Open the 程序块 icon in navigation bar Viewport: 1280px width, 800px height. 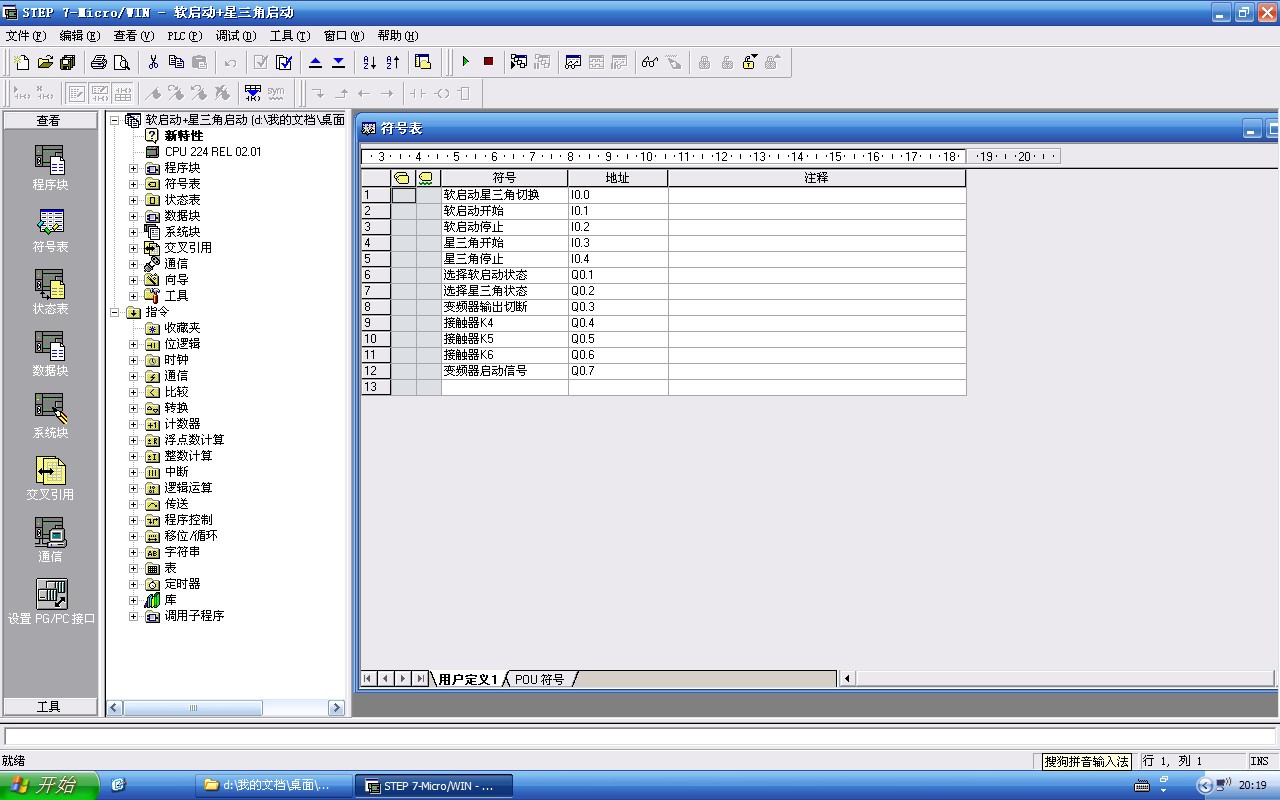(50, 167)
